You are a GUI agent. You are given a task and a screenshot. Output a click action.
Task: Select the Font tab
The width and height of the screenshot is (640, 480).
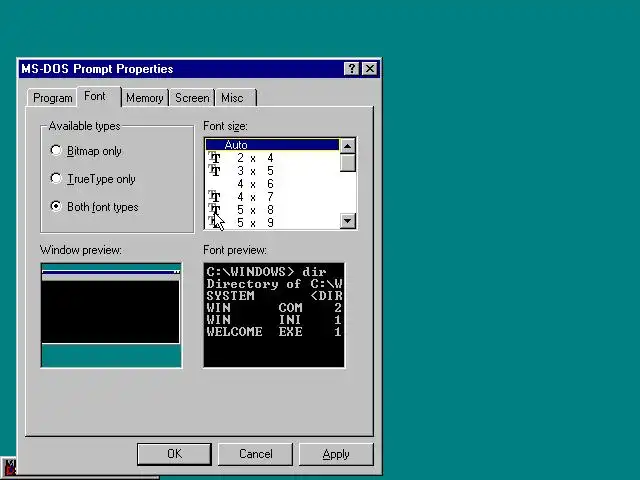click(98, 96)
